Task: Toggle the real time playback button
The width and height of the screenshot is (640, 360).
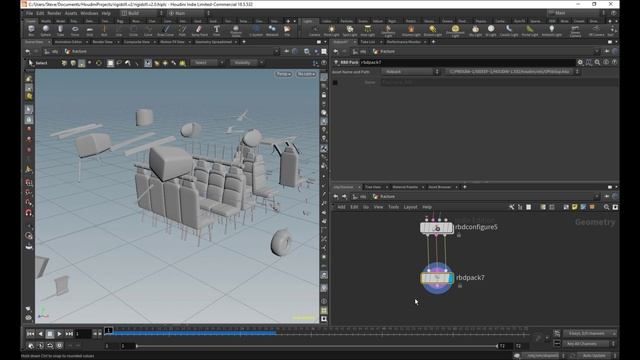Action: (x=31, y=346)
